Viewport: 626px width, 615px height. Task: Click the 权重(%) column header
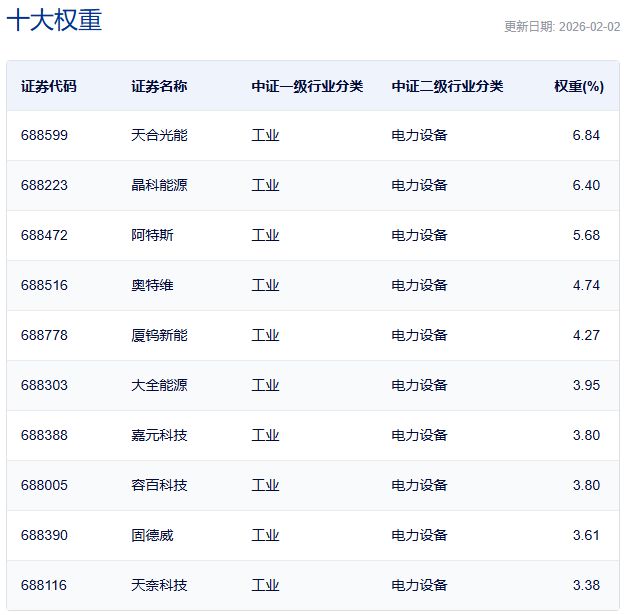(578, 86)
